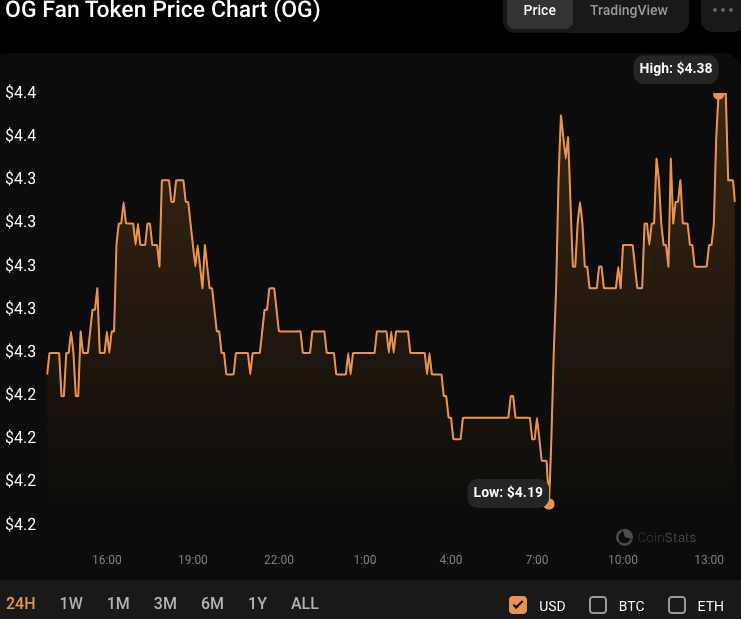Click the high point marker dot
Screen dimensions: 741x619
(x=719, y=94)
